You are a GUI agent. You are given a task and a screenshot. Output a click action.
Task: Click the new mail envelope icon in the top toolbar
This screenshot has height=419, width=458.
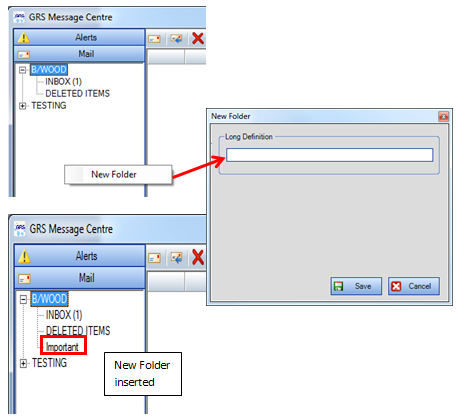click(154, 39)
